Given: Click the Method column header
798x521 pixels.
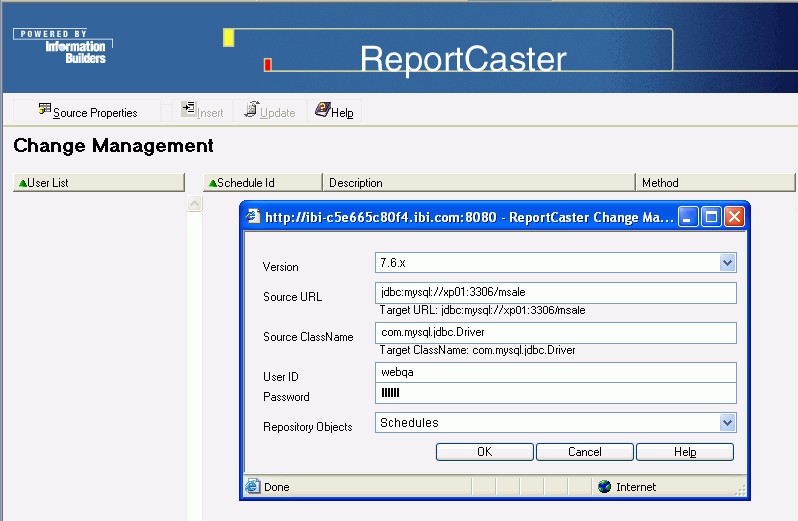Looking at the screenshot, I should click(x=715, y=183).
